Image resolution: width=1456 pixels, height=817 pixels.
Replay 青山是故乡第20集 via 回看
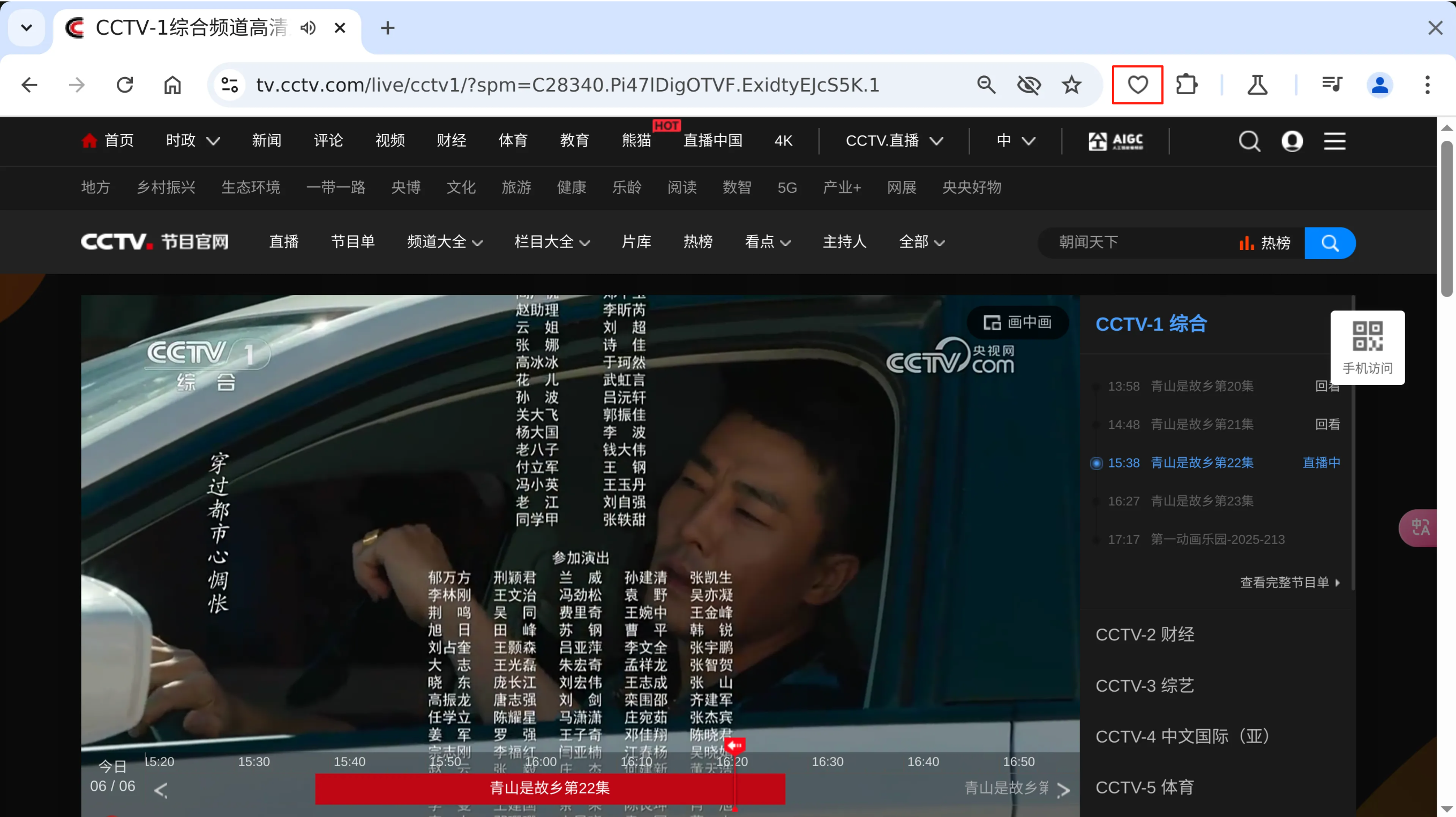[1327, 386]
